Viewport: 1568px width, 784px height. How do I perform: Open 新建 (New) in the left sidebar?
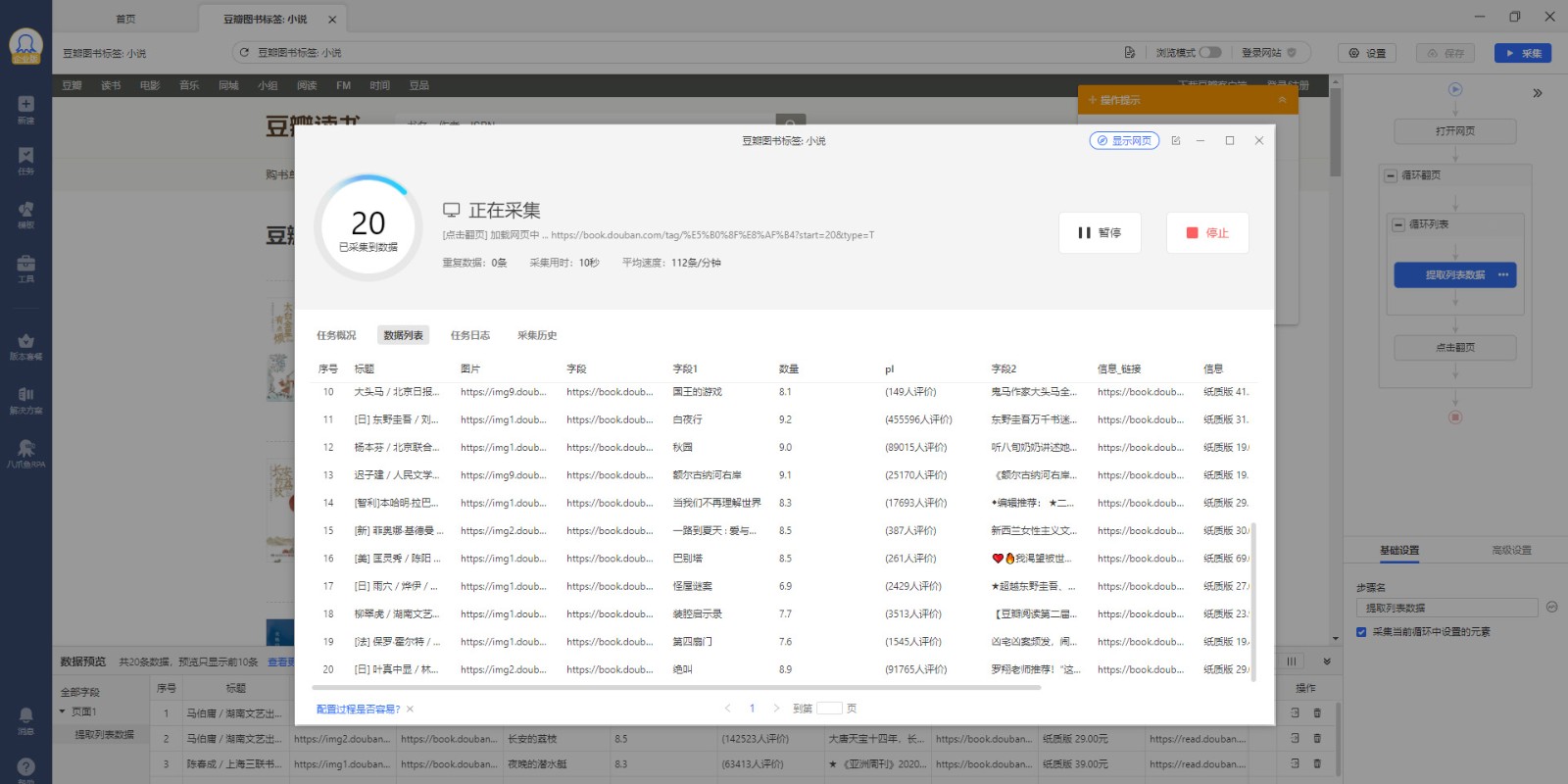pos(25,109)
